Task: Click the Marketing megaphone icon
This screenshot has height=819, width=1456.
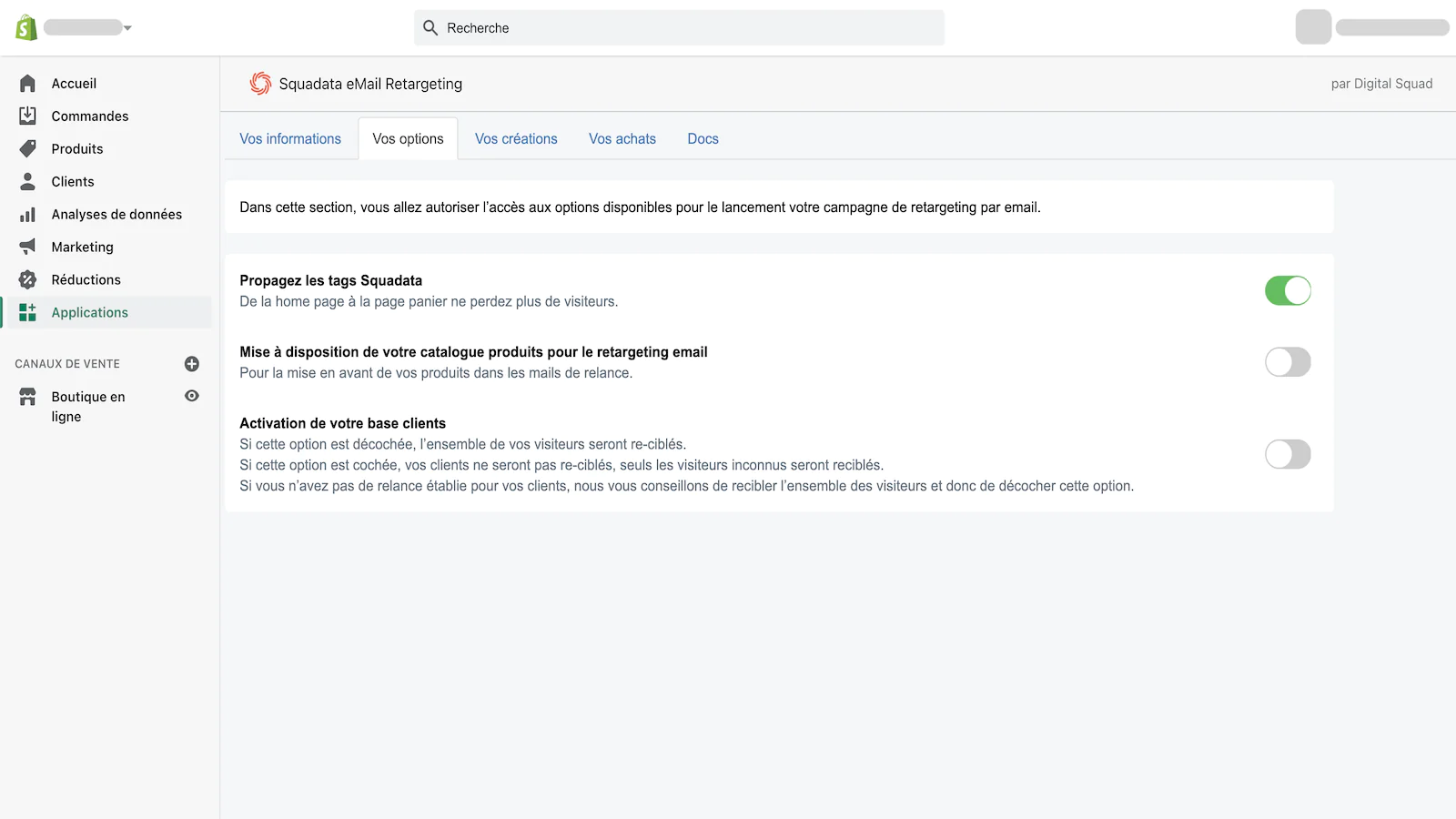Action: tap(27, 248)
